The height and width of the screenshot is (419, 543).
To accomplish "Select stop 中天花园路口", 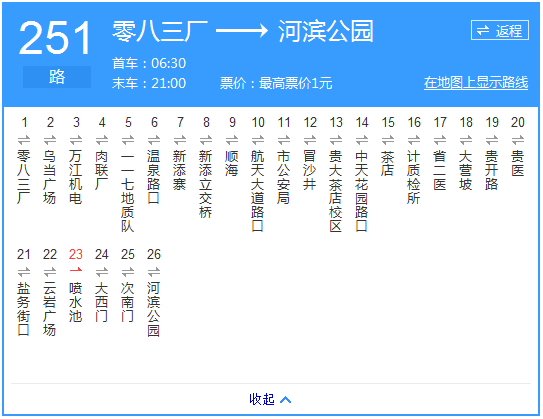I will (362, 191).
